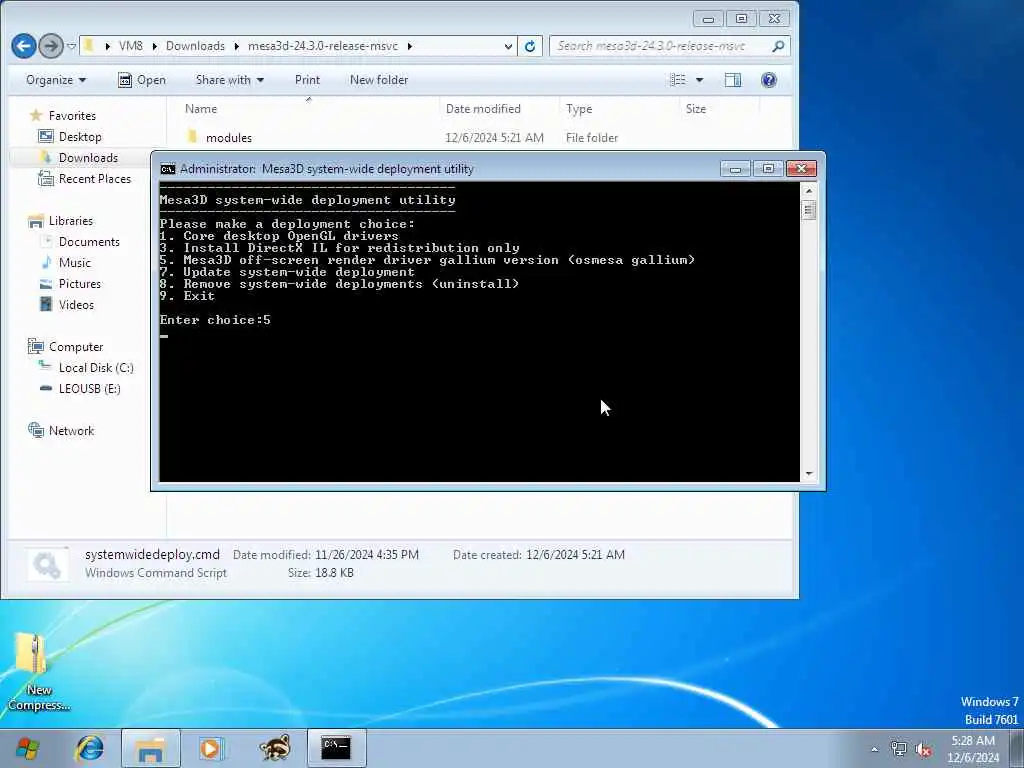
Task: Expand arrow after mesa3d-24.3.0-release-msvc breadcrumb
Action: point(409,46)
